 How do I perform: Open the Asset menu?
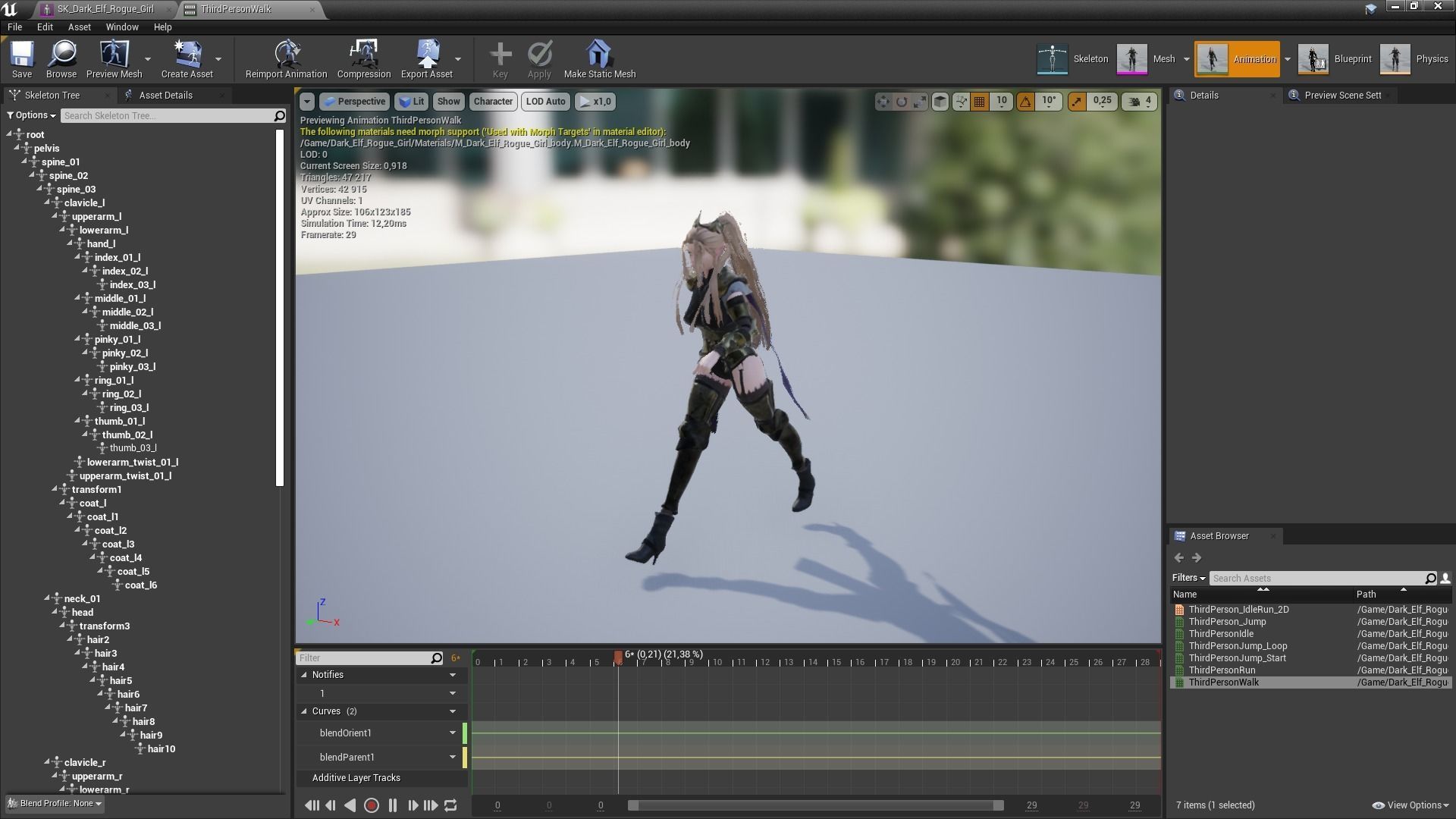[x=79, y=27]
